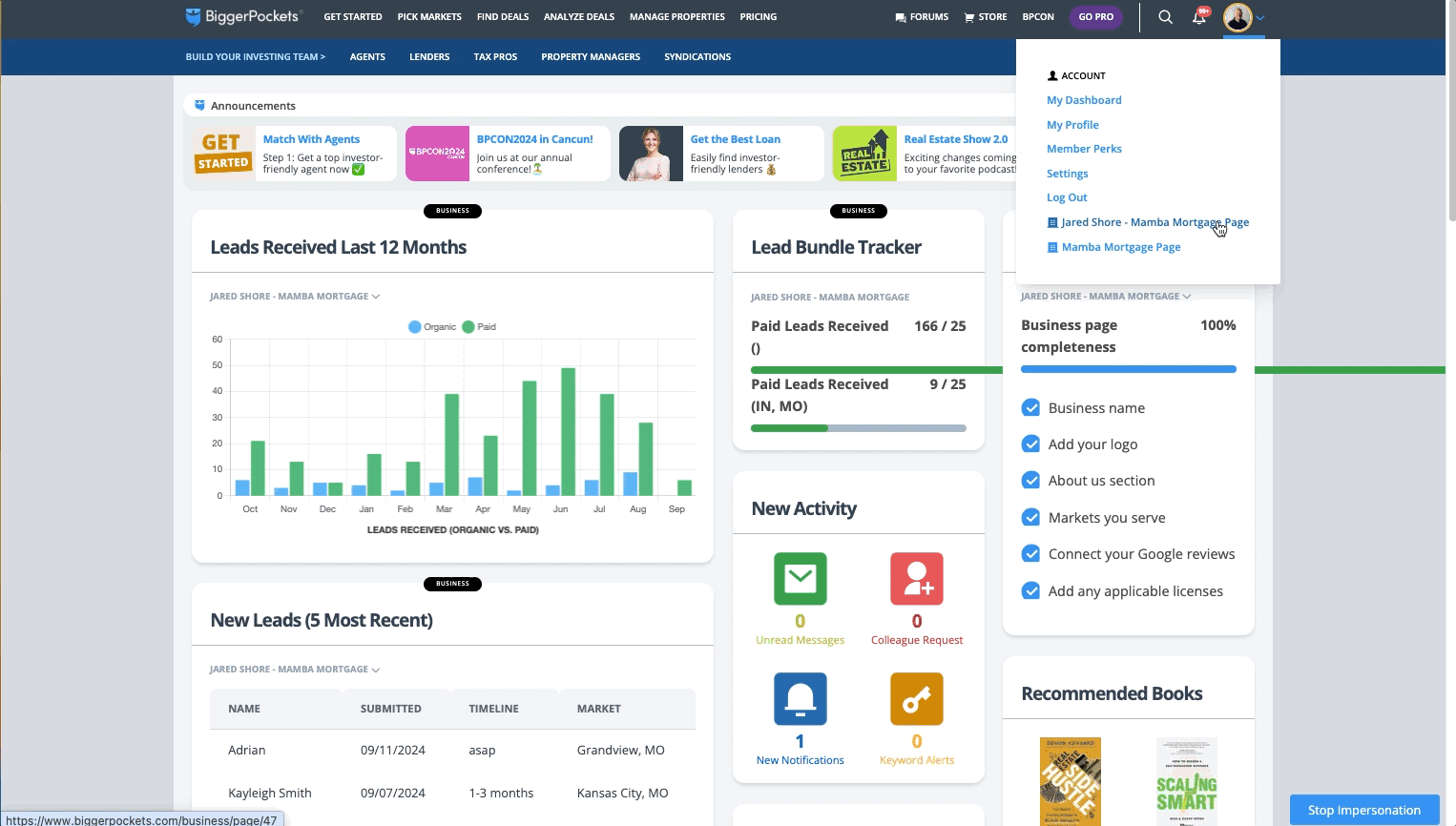Open the notifications bell icon

click(1198, 16)
